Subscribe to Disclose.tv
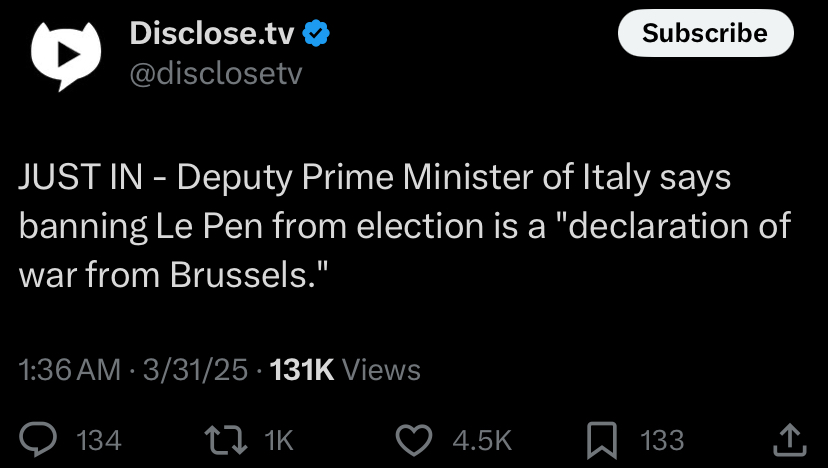This screenshot has height=468, width=828. pyautogui.click(x=705, y=33)
